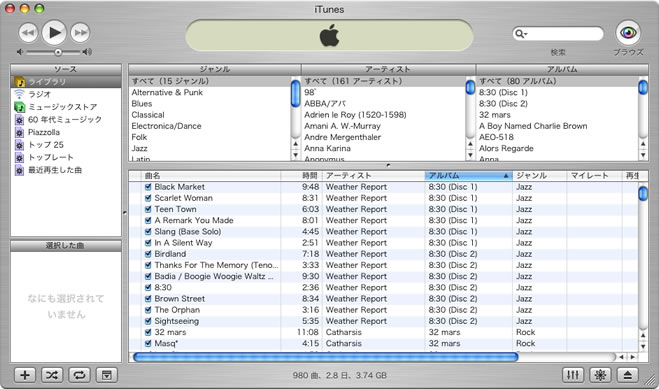Select Electronica/Dance genre
The width and height of the screenshot is (659, 389).
coord(210,126)
